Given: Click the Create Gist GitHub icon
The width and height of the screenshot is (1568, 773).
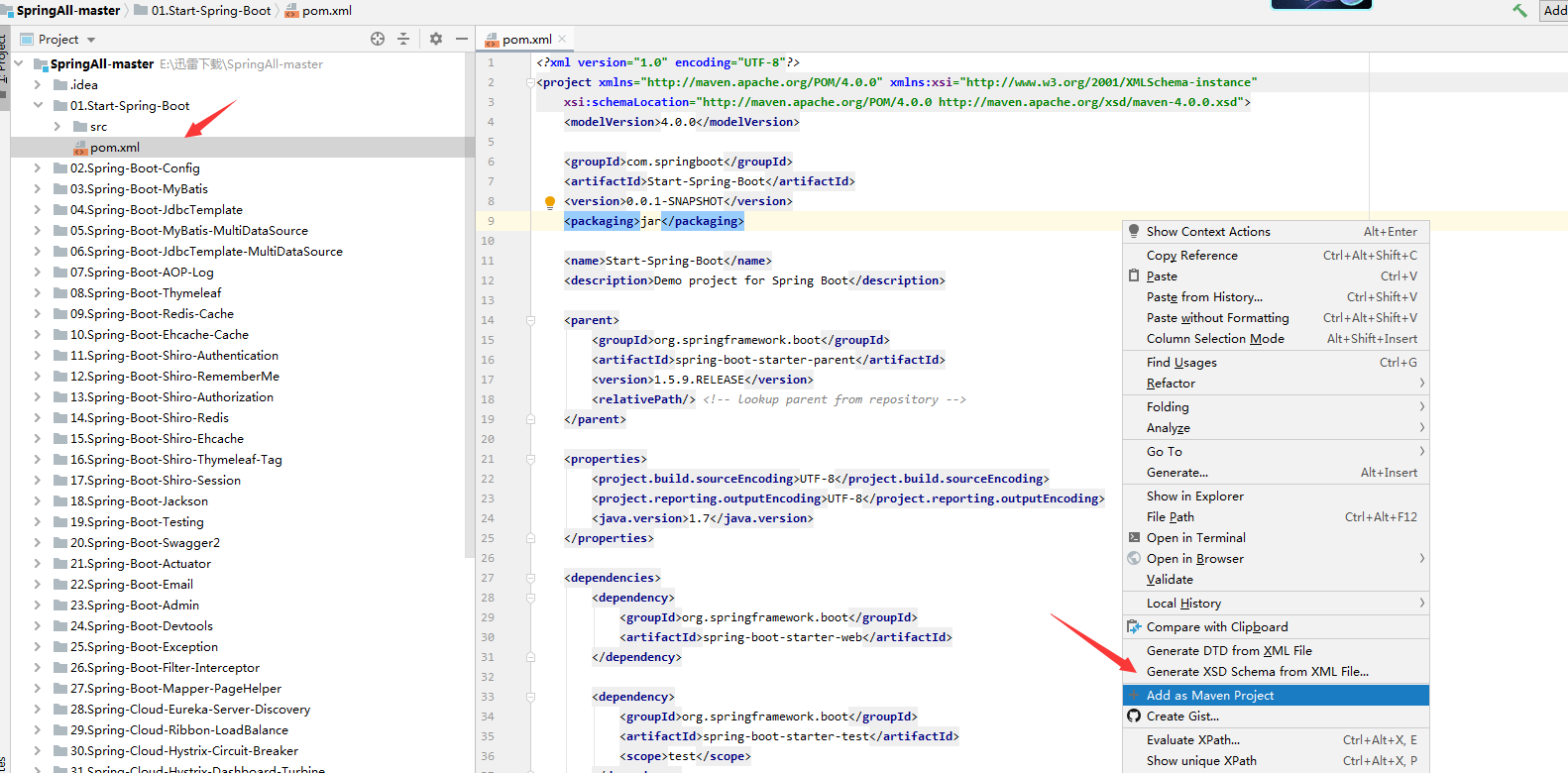Looking at the screenshot, I should click(x=1134, y=716).
